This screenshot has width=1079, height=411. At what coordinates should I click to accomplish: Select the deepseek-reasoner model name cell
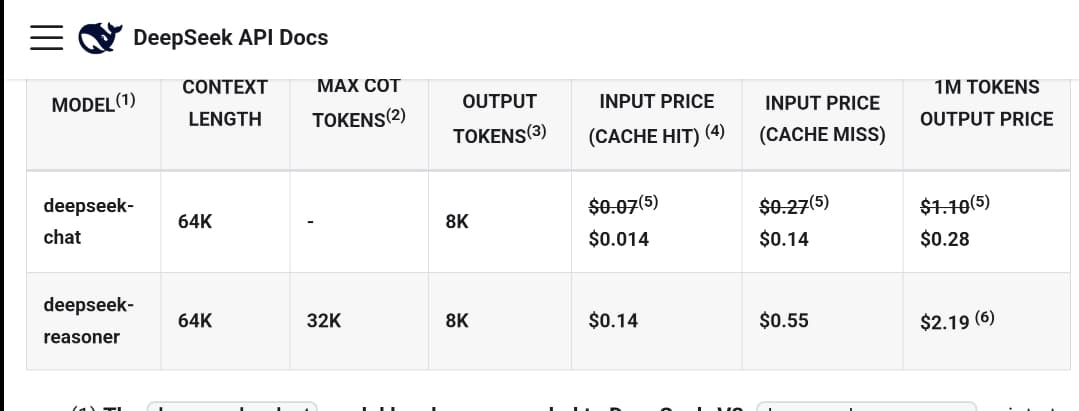88,320
